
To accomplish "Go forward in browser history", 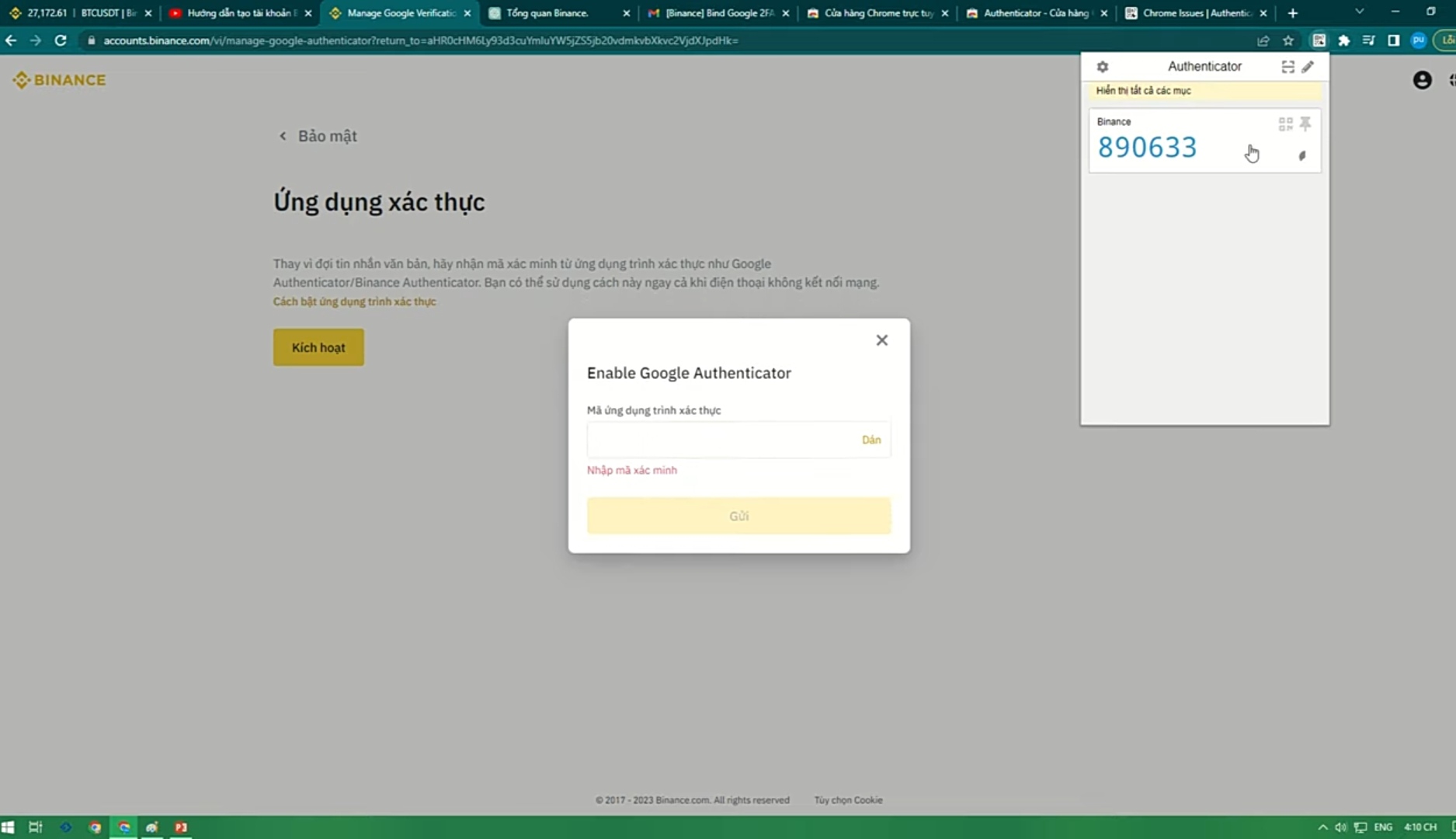I will tap(36, 40).
